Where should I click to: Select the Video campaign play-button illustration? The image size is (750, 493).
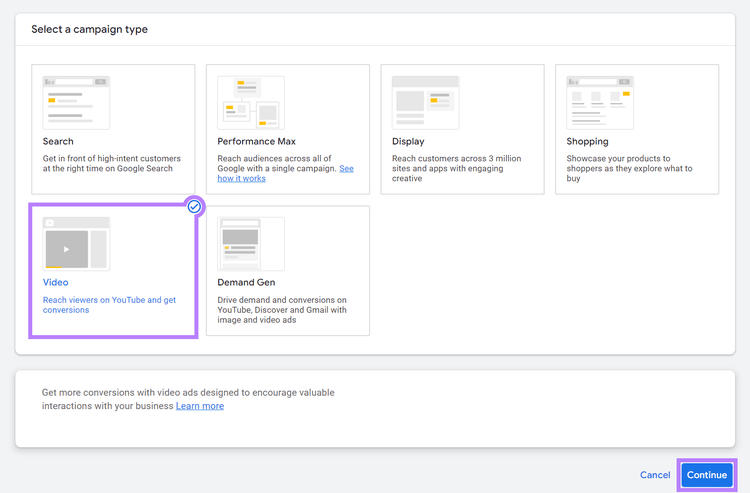click(76, 244)
